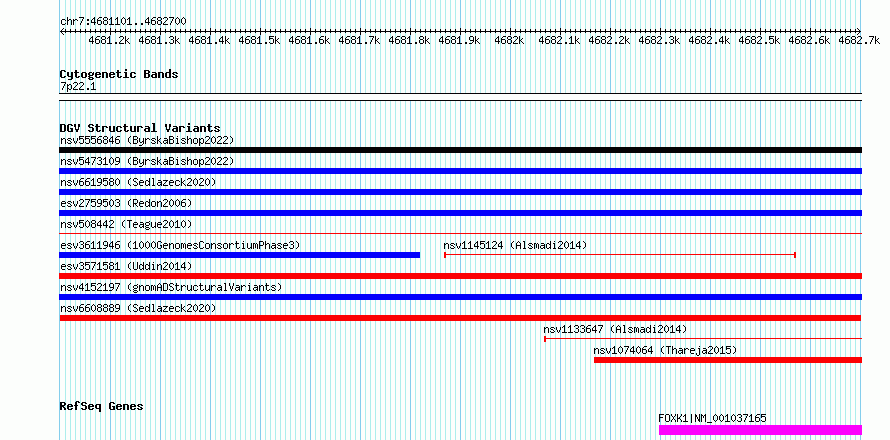Click the thin red nsv508442 line
This screenshot has height=440, width=890.
pyautogui.click(x=460, y=233)
